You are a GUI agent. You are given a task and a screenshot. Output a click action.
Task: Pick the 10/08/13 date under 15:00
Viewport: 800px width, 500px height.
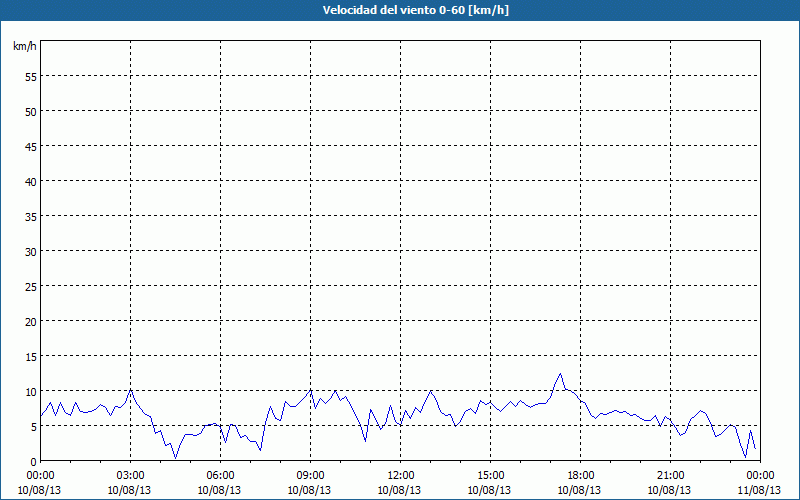coord(489,490)
